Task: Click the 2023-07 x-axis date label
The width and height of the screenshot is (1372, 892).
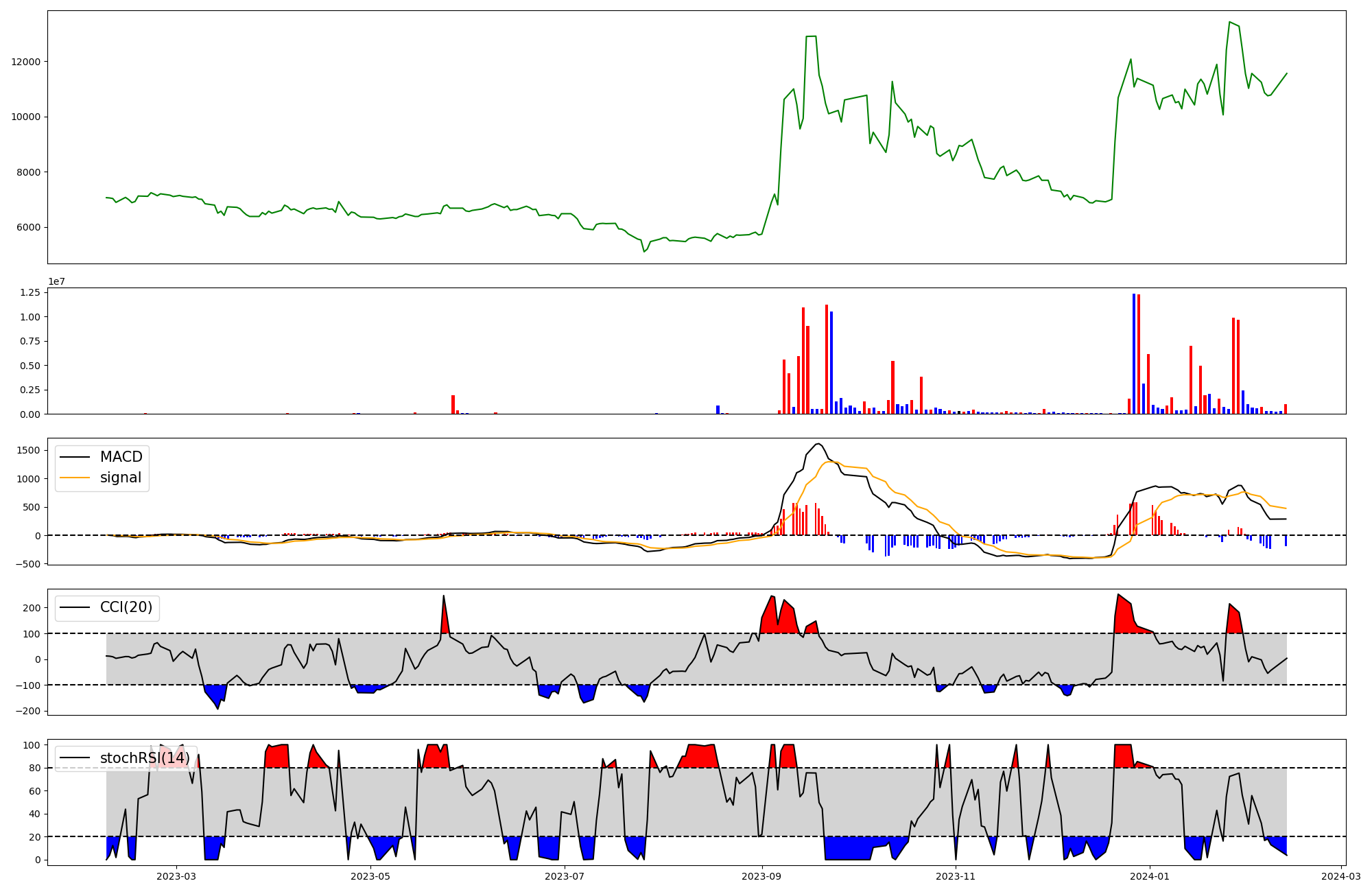Action: pyautogui.click(x=565, y=876)
